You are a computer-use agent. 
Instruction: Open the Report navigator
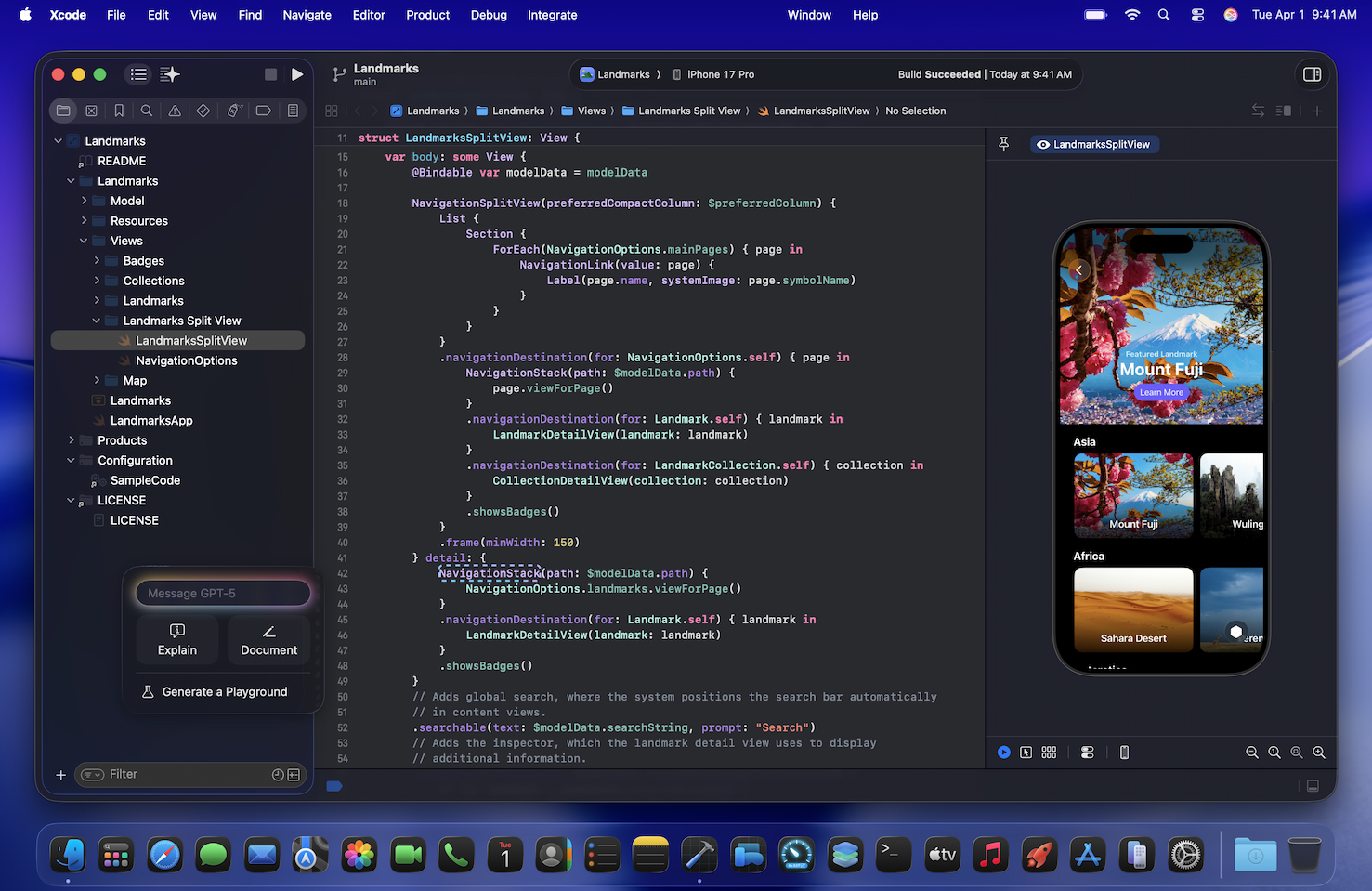coord(293,110)
